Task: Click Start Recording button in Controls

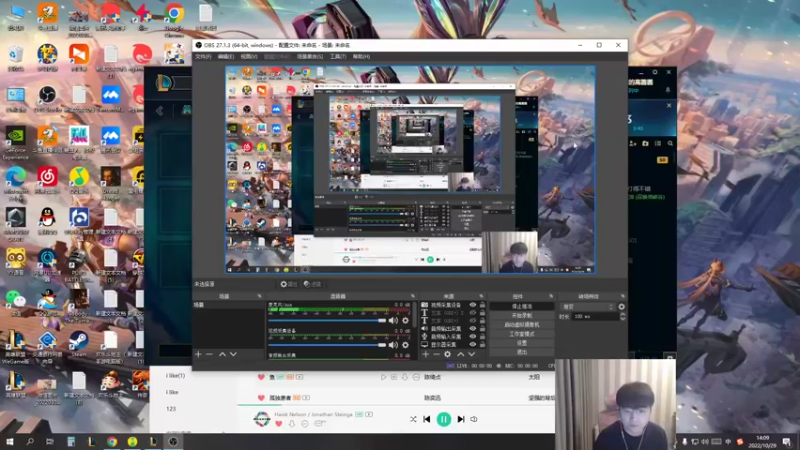Action: tap(521, 316)
